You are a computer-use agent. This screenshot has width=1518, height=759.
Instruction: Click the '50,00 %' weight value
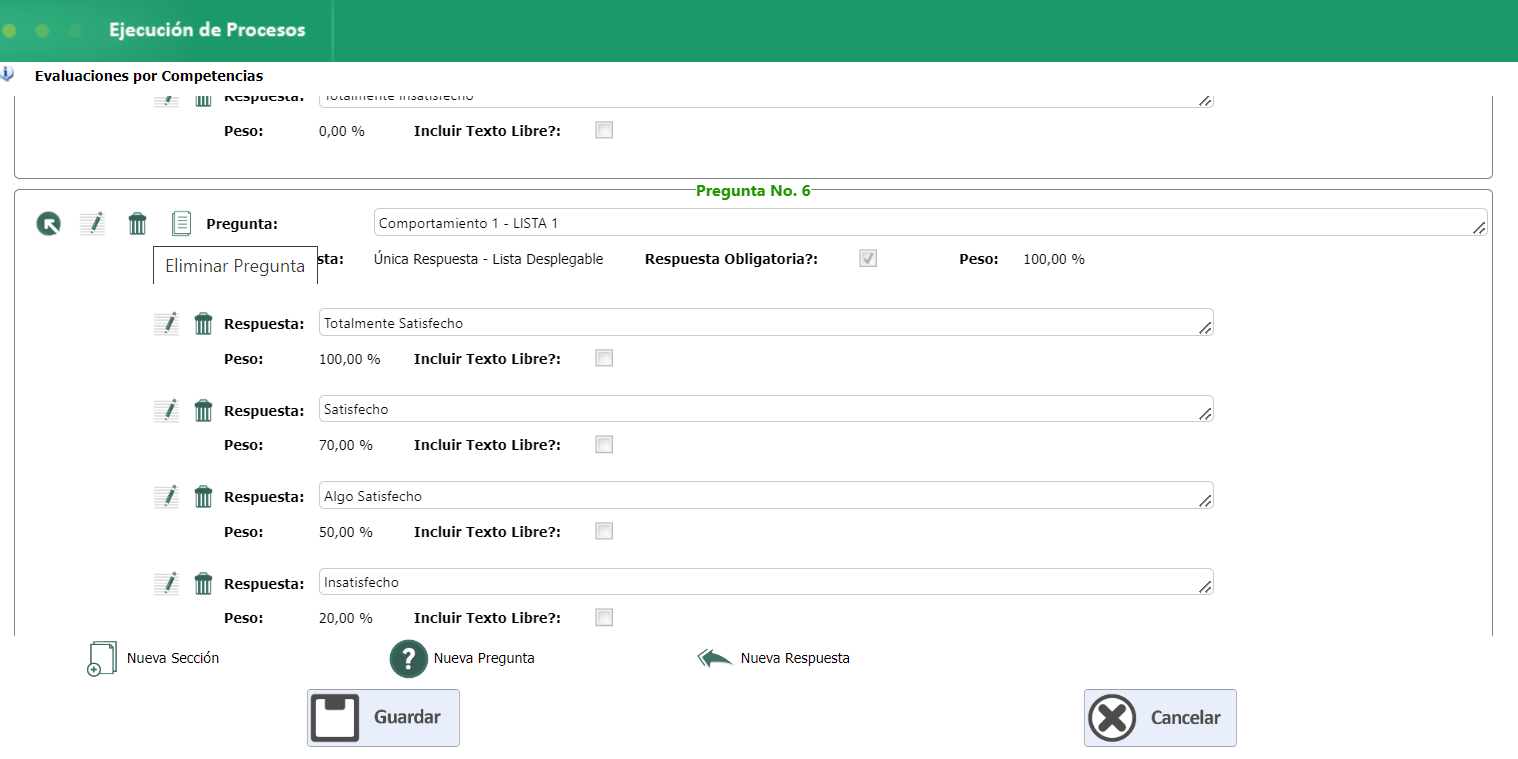[346, 532]
